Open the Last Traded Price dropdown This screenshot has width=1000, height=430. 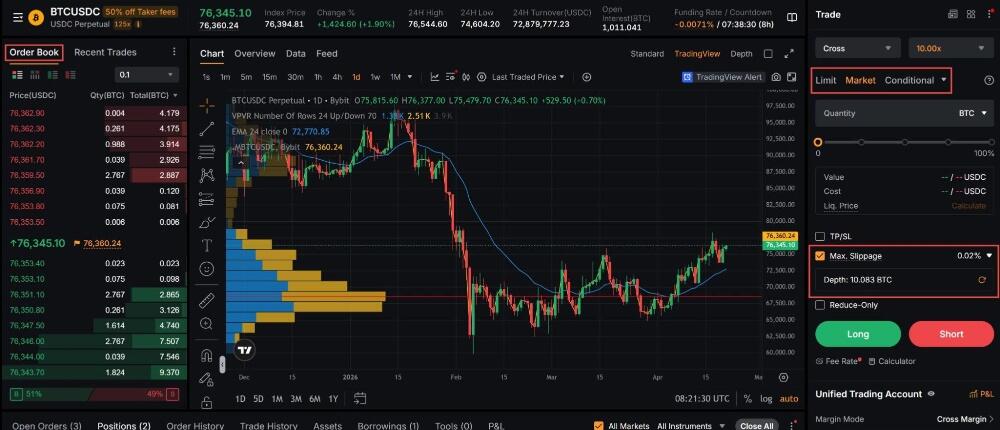(x=529, y=77)
